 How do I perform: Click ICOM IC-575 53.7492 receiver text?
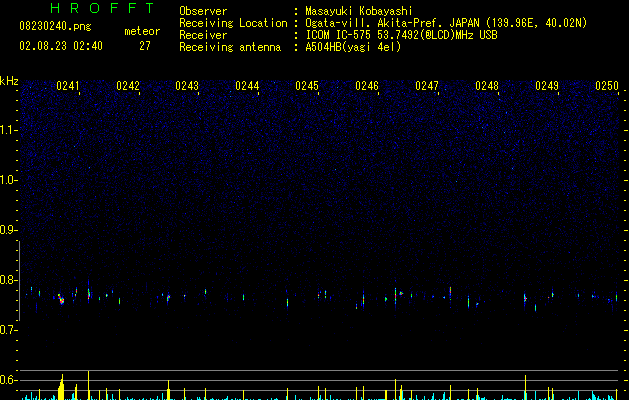tap(402, 35)
